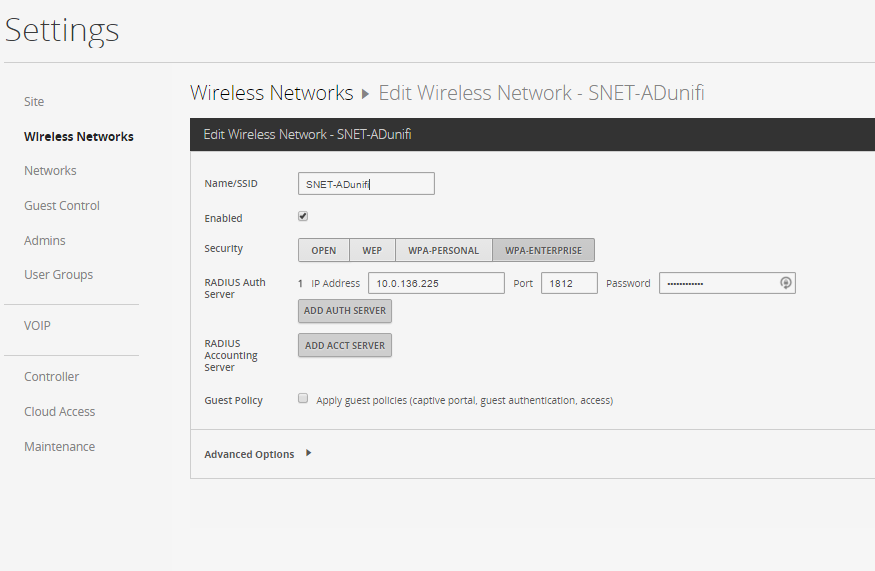Choose WPA-PERSONAL security option

point(444,250)
